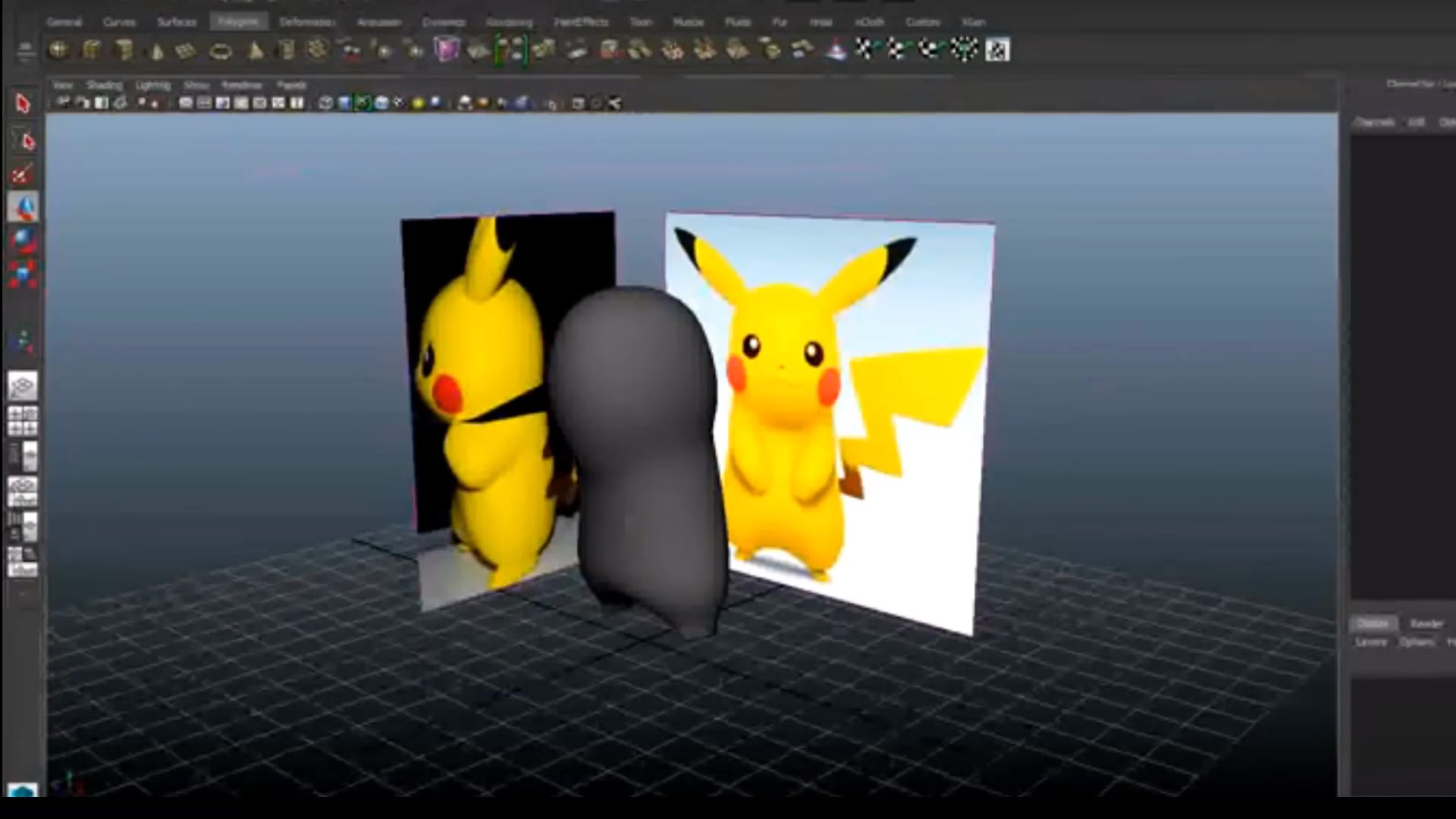Open the viewport Lighting menu
This screenshot has height=819, width=1456.
coord(152,85)
